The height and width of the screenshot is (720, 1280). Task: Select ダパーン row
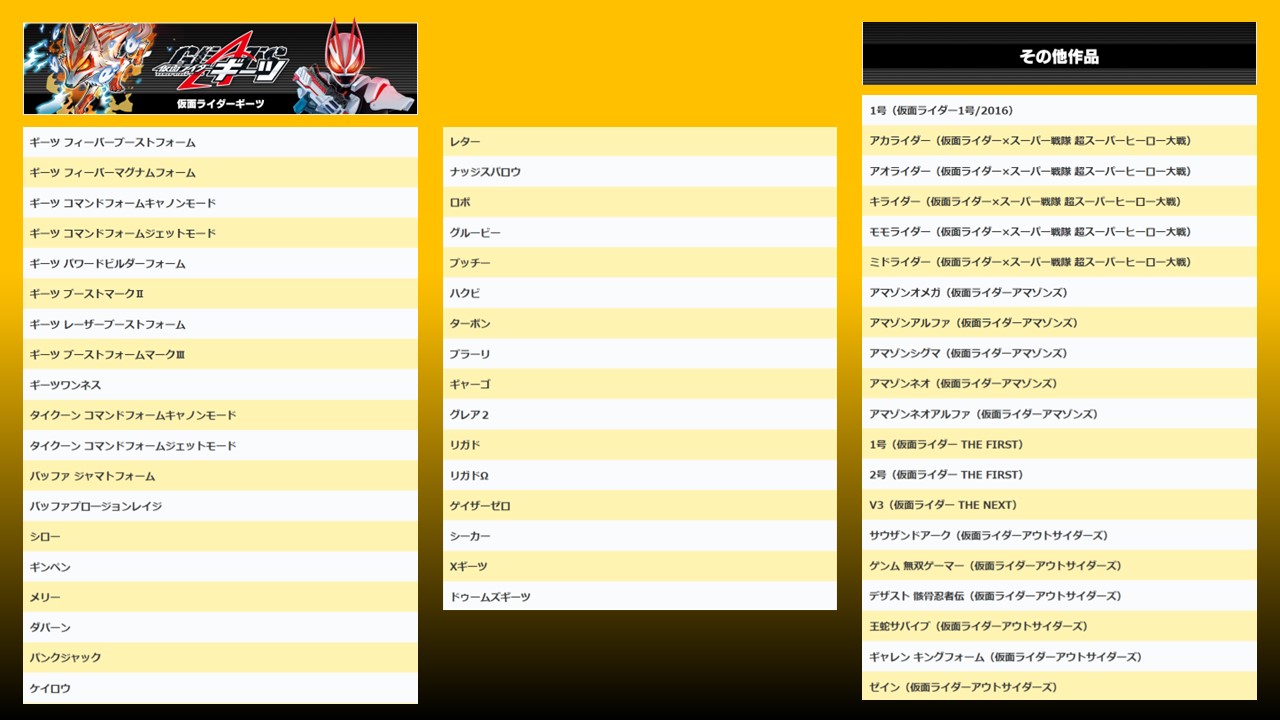(220, 627)
